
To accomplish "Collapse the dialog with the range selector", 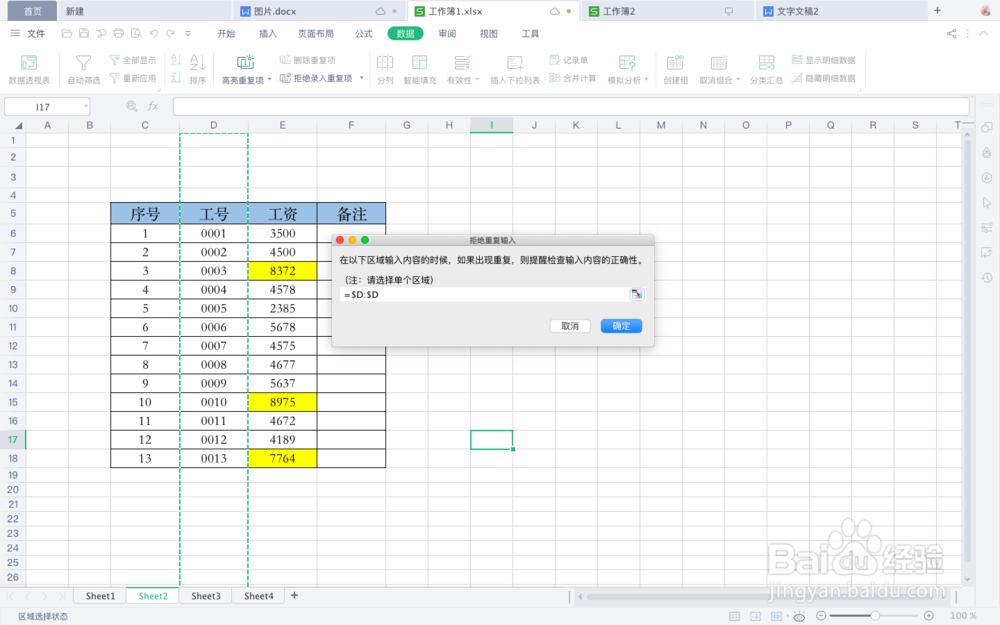I will pyautogui.click(x=637, y=294).
